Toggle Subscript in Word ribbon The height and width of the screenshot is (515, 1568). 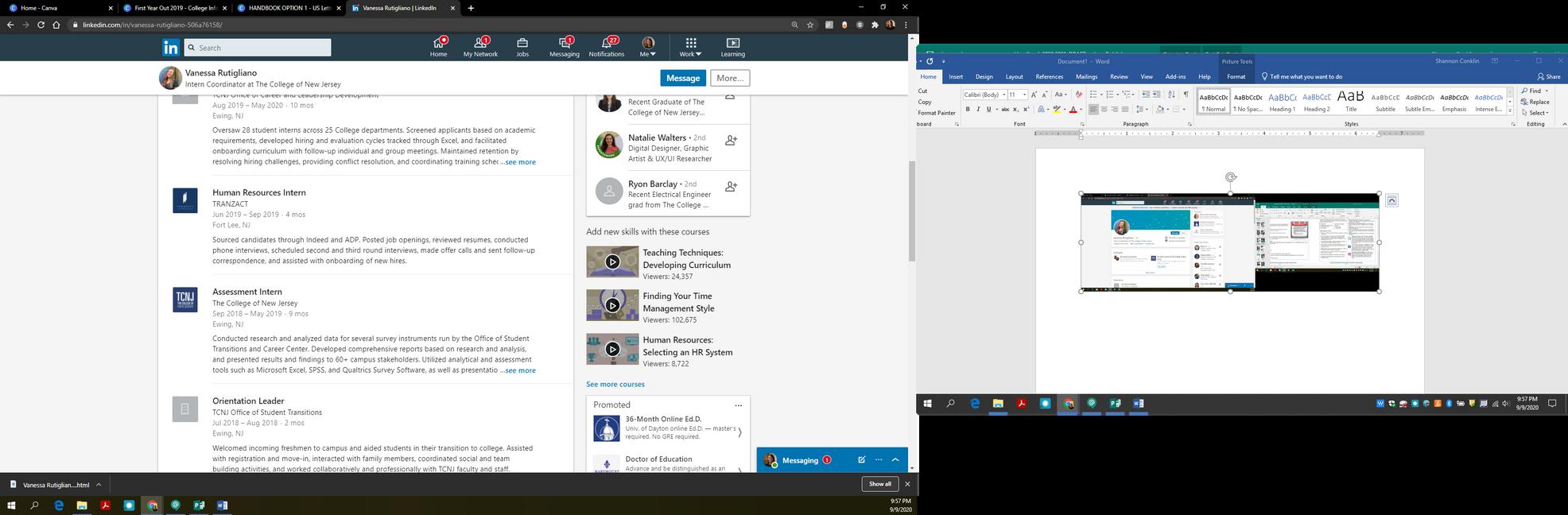(x=1015, y=109)
